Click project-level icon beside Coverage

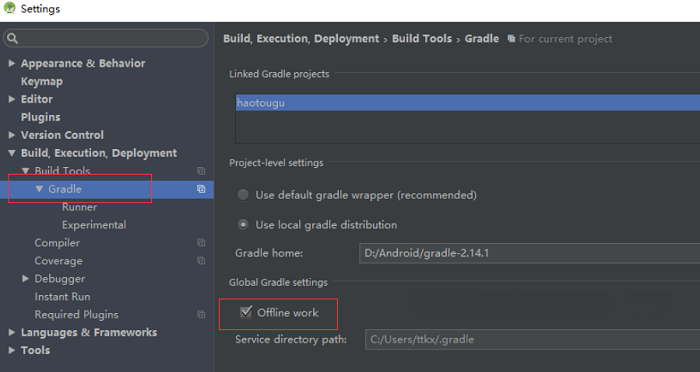pyautogui.click(x=201, y=260)
